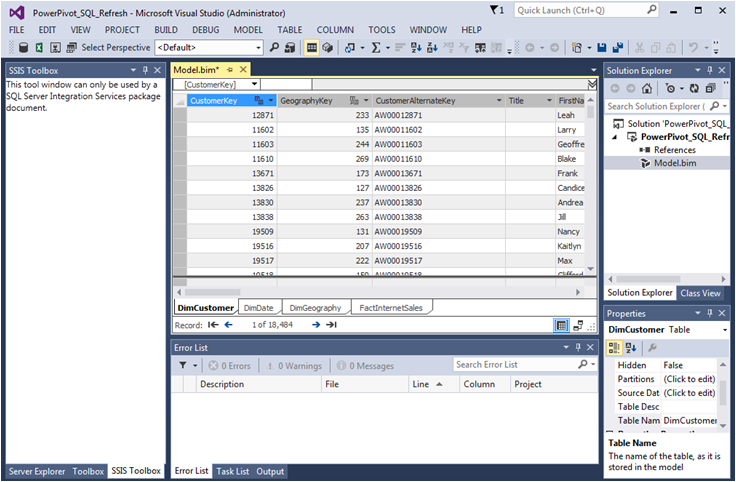
Task: Edit the Partitions property (Click to edit)
Action: [x=689, y=379]
